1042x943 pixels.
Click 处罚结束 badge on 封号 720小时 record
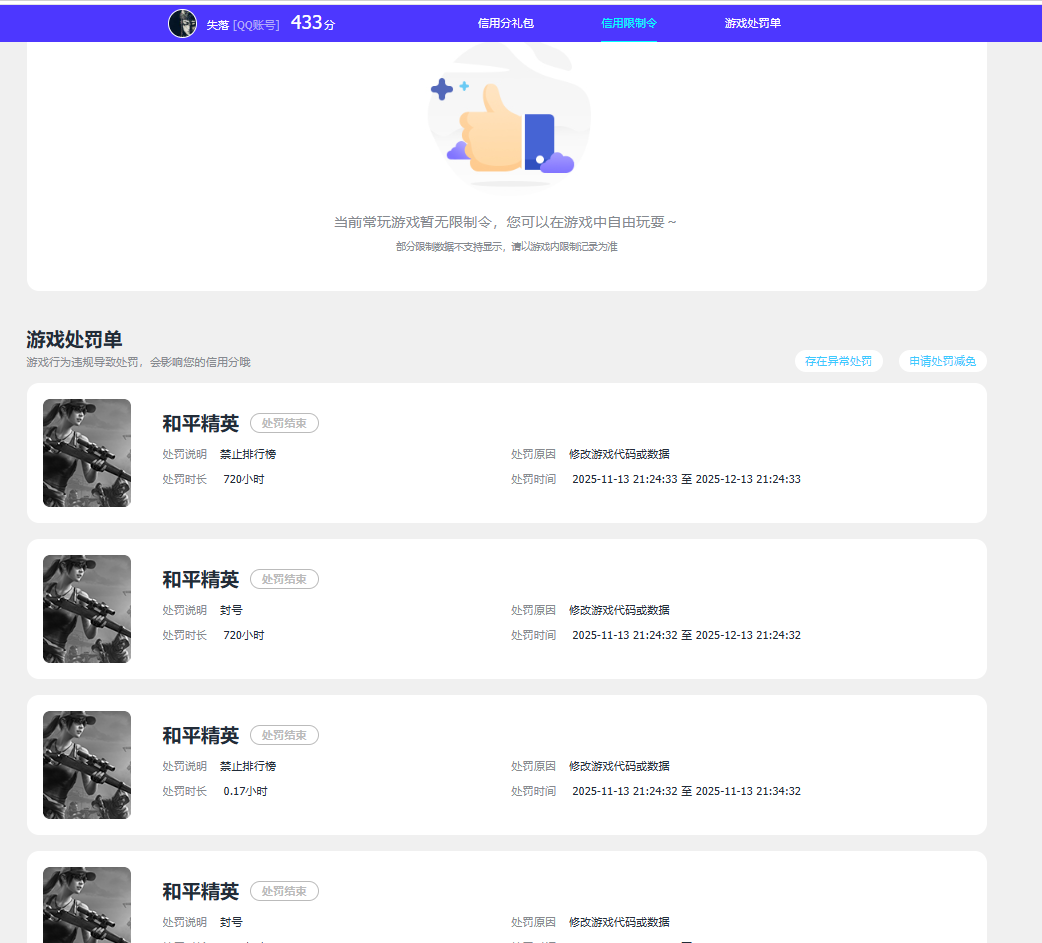284,579
